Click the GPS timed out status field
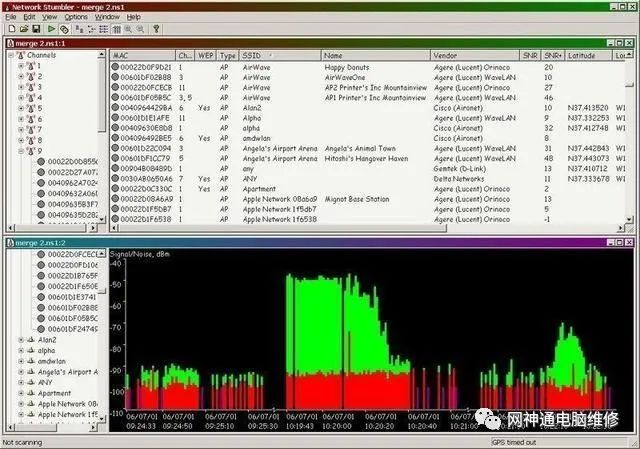Screen dimensions: 640x449 (x=558, y=442)
